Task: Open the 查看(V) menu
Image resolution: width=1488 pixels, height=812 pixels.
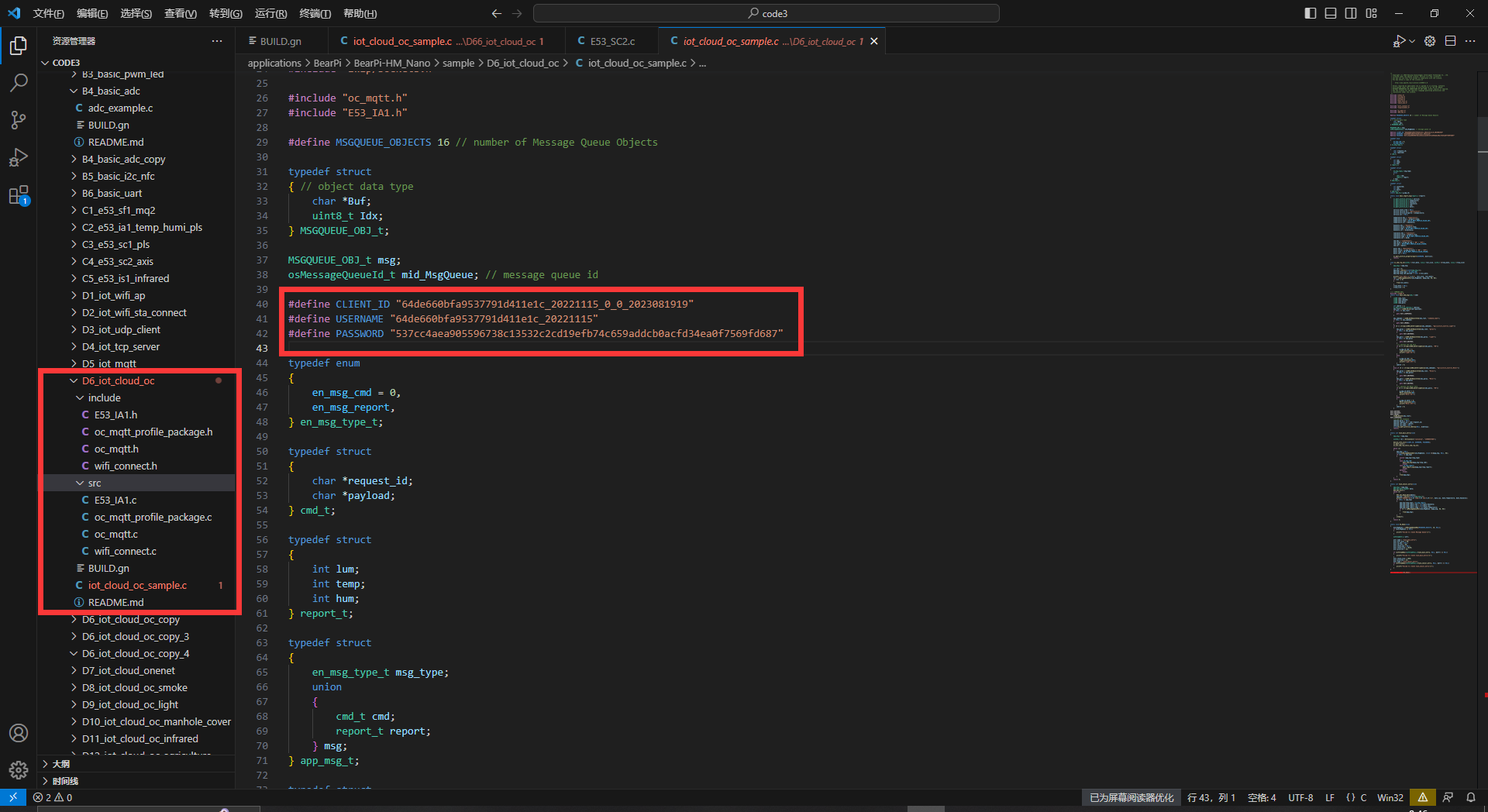Action: coord(181,13)
